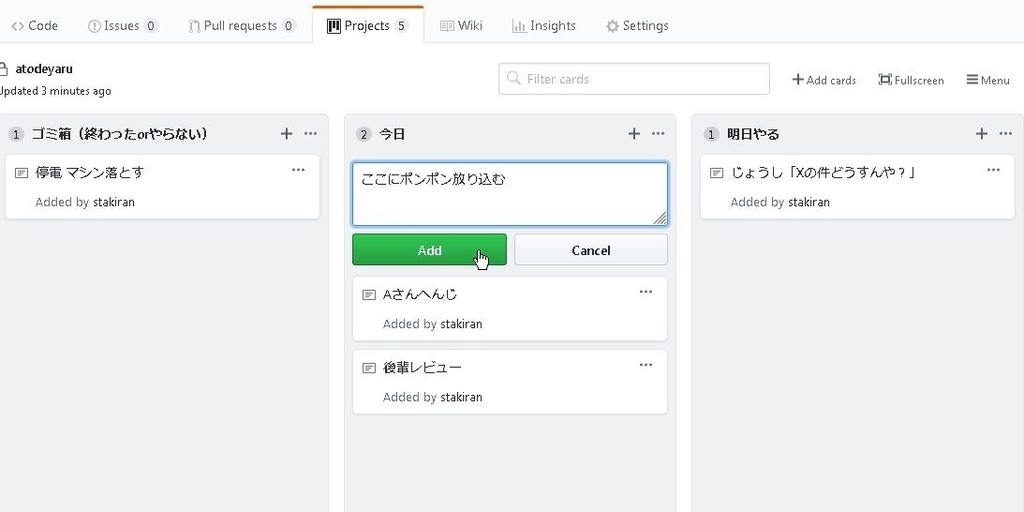
Task: Open stakiran link on 後輩レビュー card
Action: (x=461, y=397)
